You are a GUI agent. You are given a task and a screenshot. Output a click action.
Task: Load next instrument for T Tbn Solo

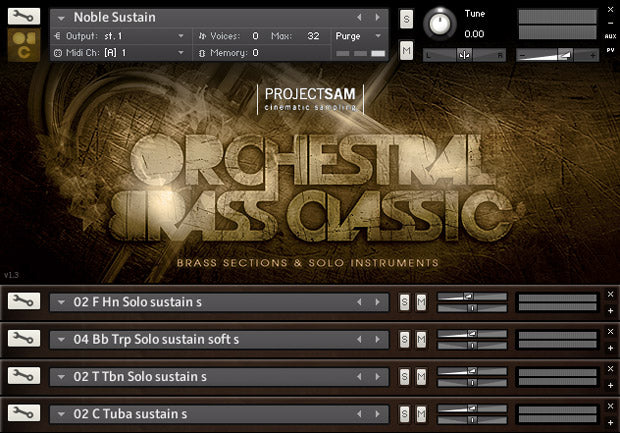[378, 376]
